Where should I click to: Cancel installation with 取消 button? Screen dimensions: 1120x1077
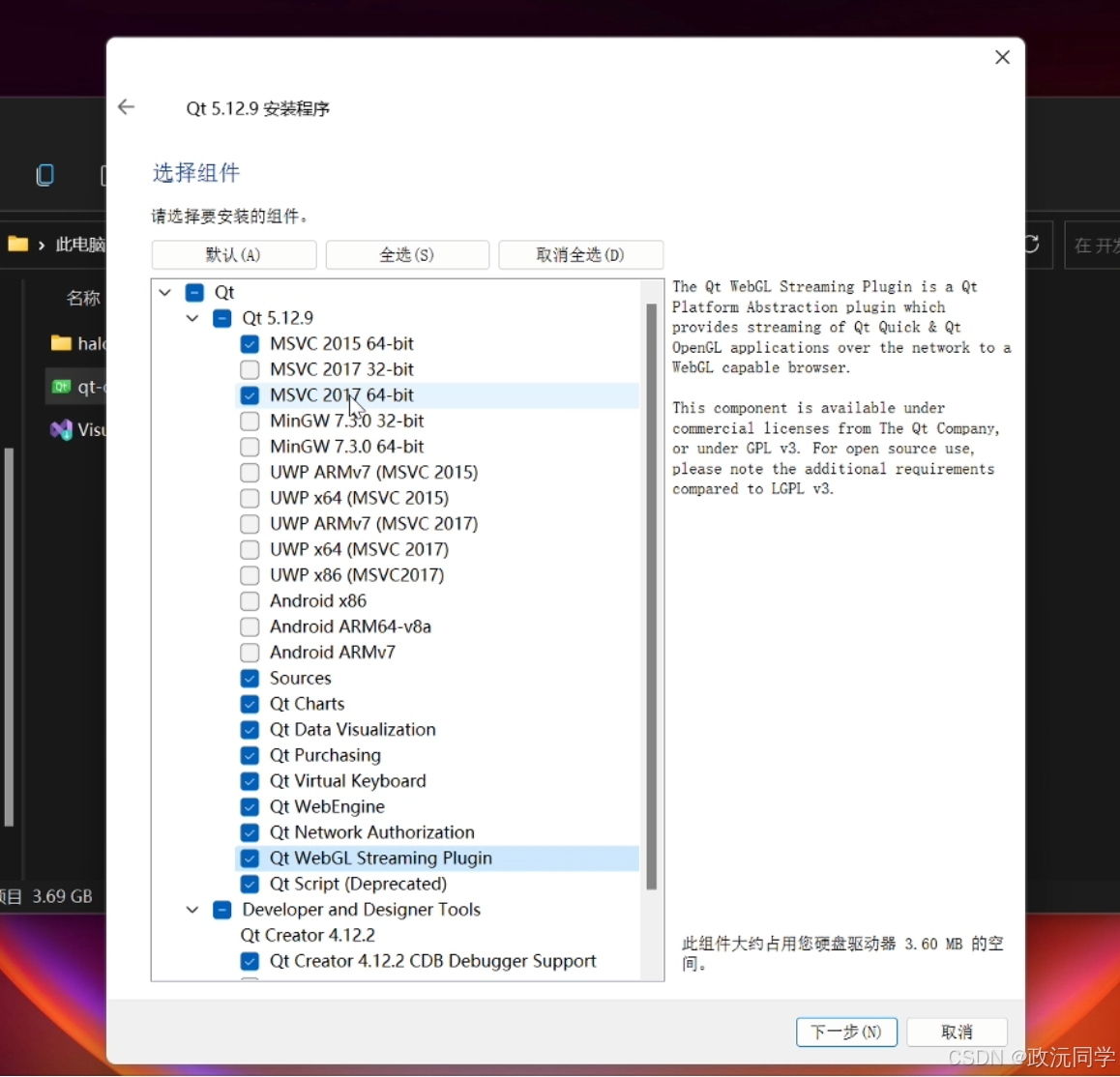click(x=958, y=1032)
